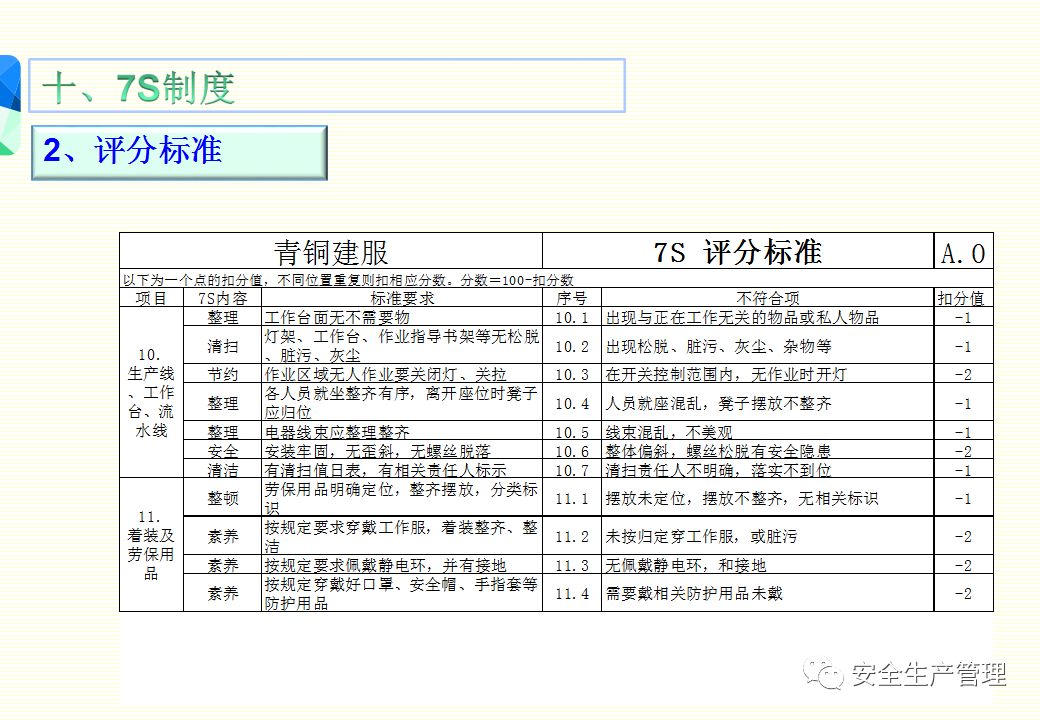The height and width of the screenshot is (720, 1040).
Task: Select the 2、评分标准 heading box
Action: (x=179, y=152)
